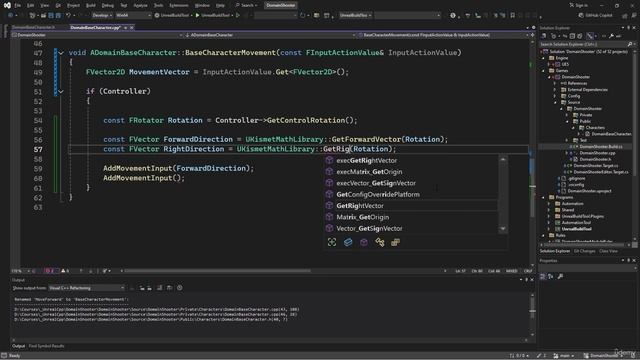
Task: Click Solution Explorer properties wrench icon
Action: point(611,36)
